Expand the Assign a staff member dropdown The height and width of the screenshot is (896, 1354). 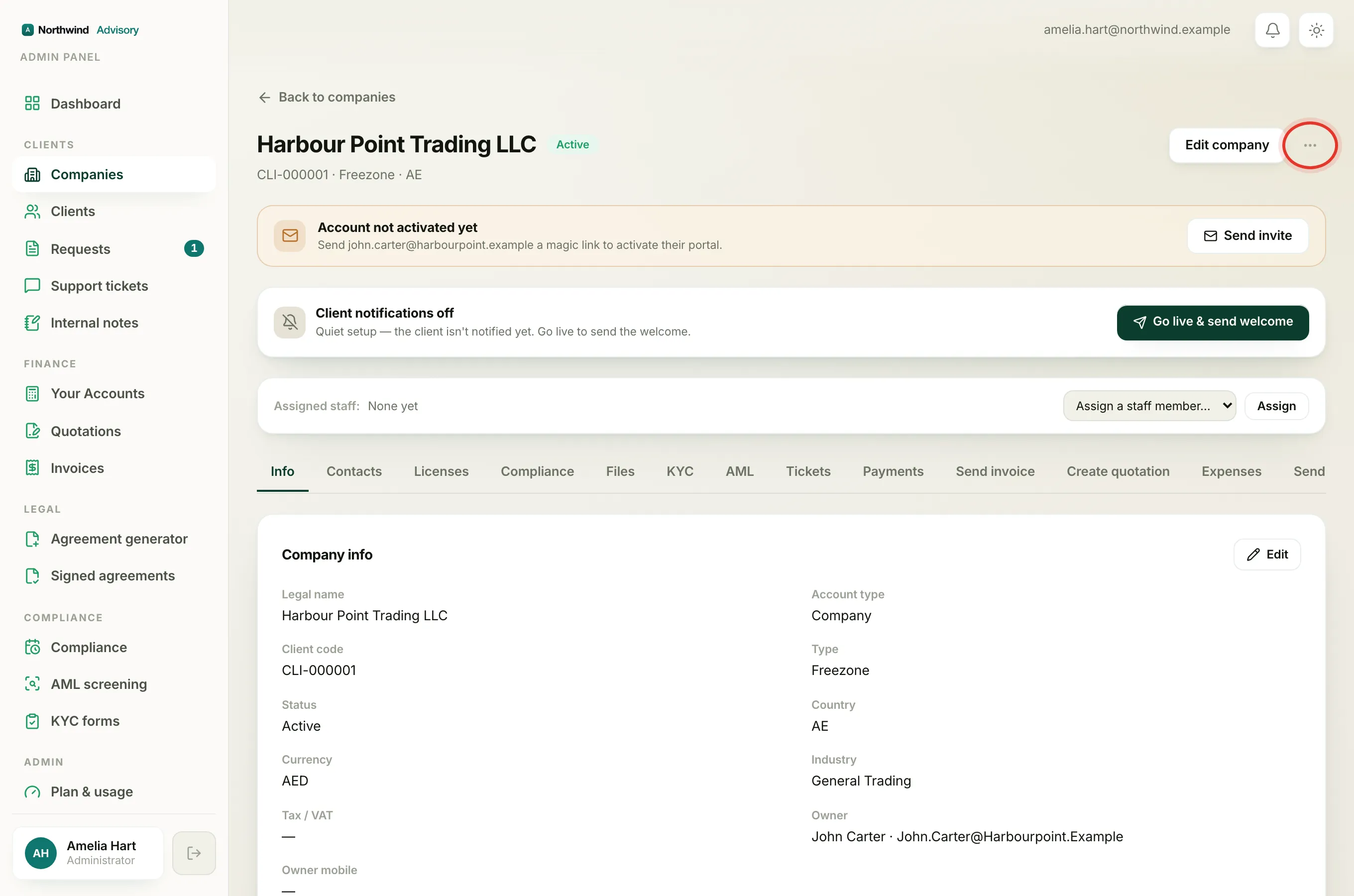click(1149, 406)
